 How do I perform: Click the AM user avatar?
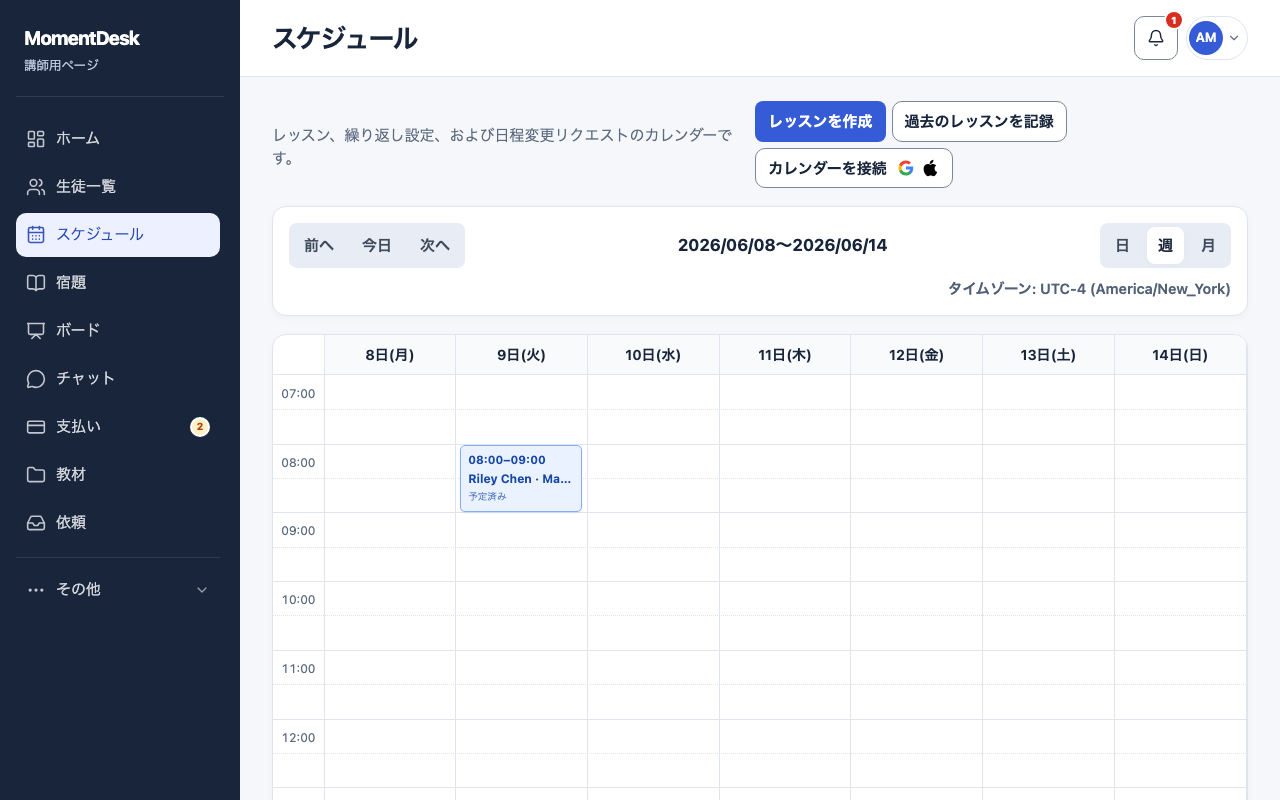tap(1206, 38)
